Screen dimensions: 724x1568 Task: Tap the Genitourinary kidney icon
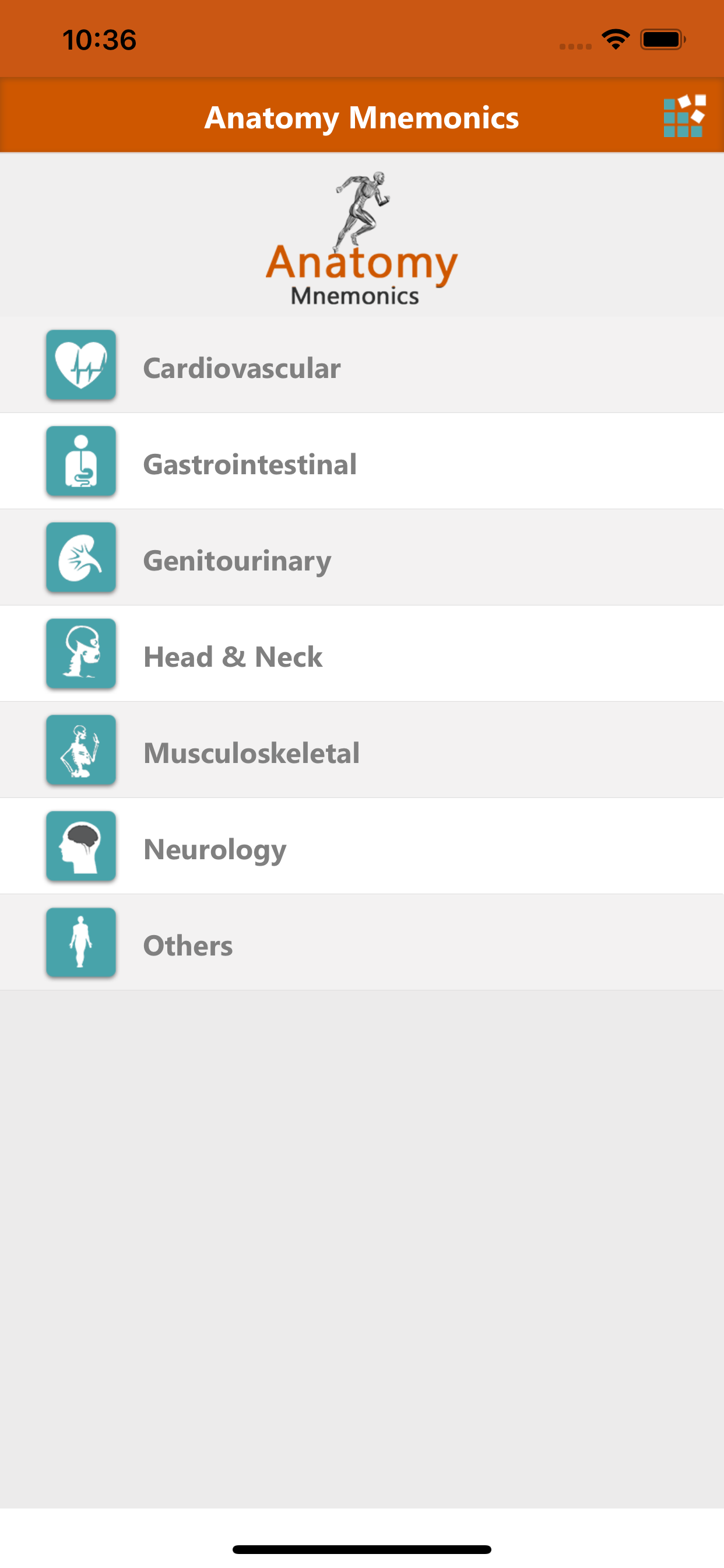[81, 557]
